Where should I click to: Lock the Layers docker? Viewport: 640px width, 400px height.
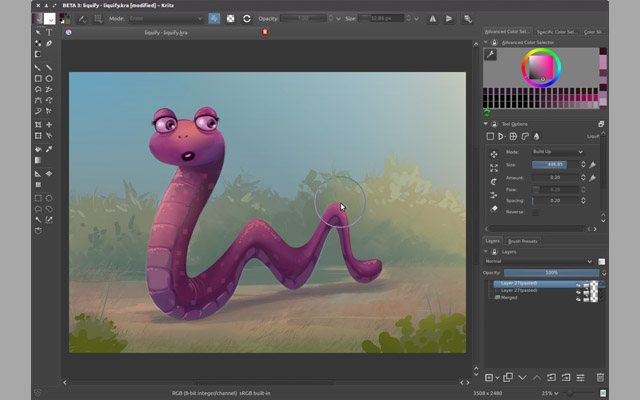pos(494,252)
